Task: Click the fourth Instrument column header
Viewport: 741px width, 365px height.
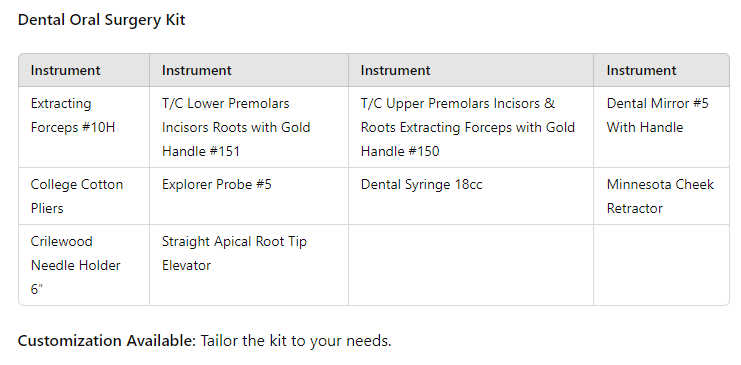Action: (662, 70)
